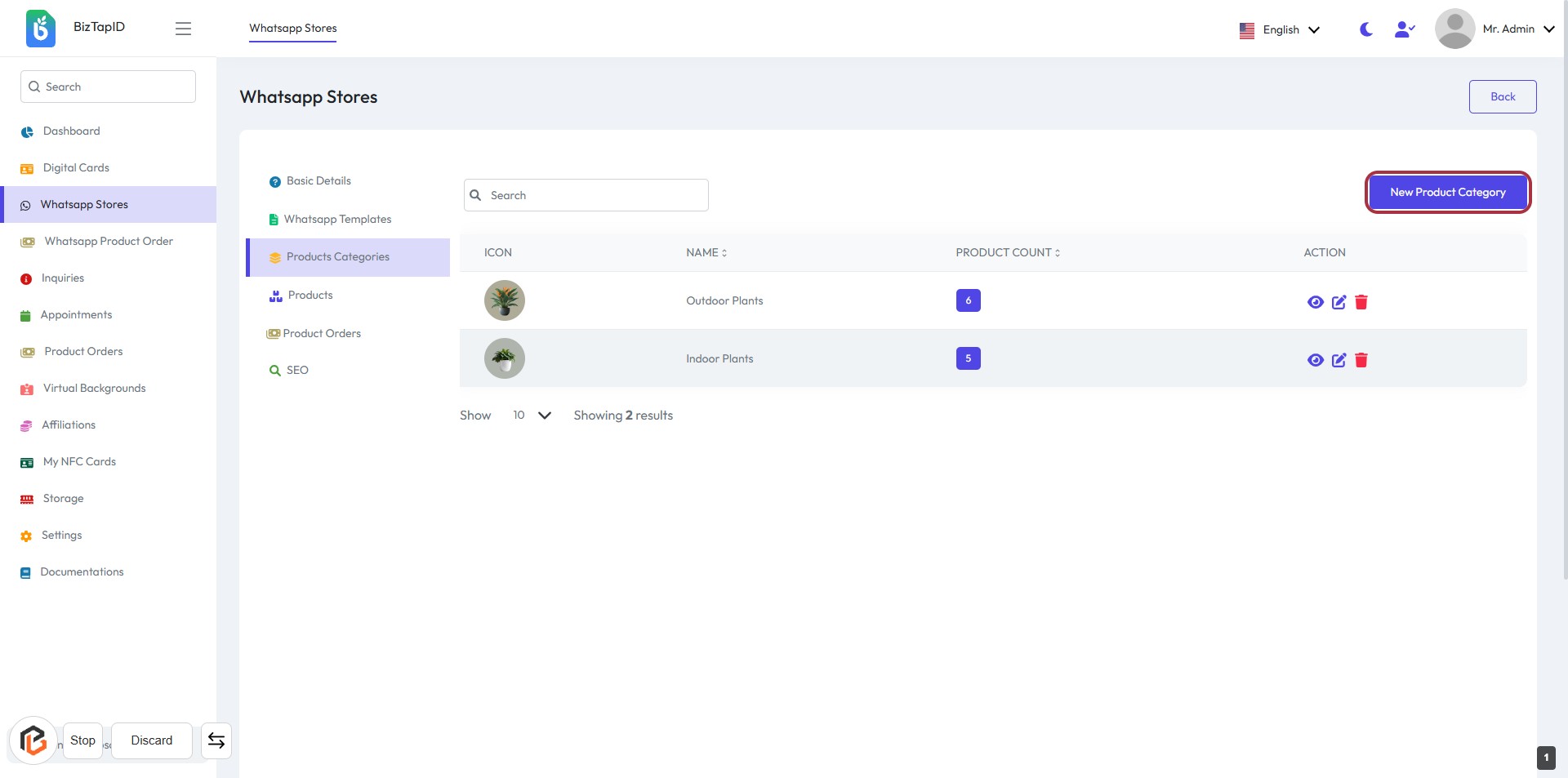
Task: Click the trash icon for Outdoor Plants
Action: pos(1361,302)
